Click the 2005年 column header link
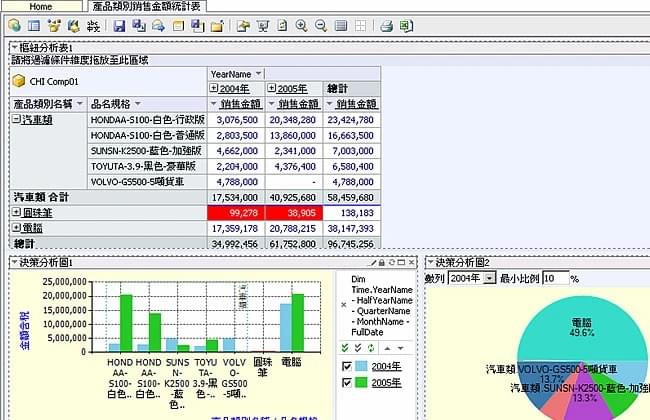The width and height of the screenshot is (650, 420). pos(292,89)
